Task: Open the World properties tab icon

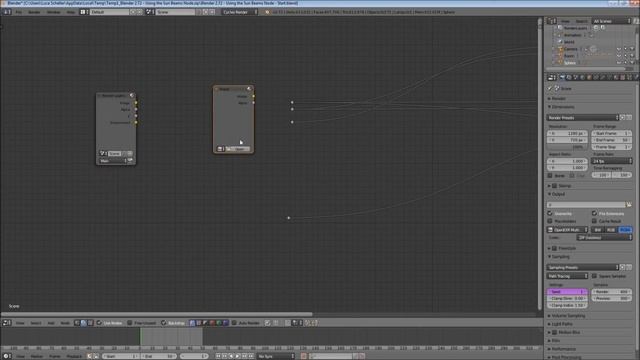Action: pos(582,77)
